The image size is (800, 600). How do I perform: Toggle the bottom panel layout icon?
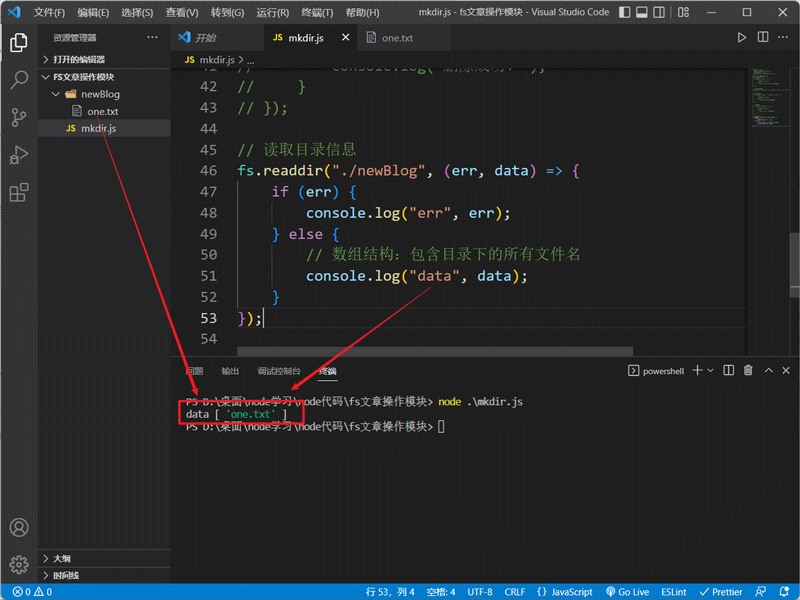642,12
